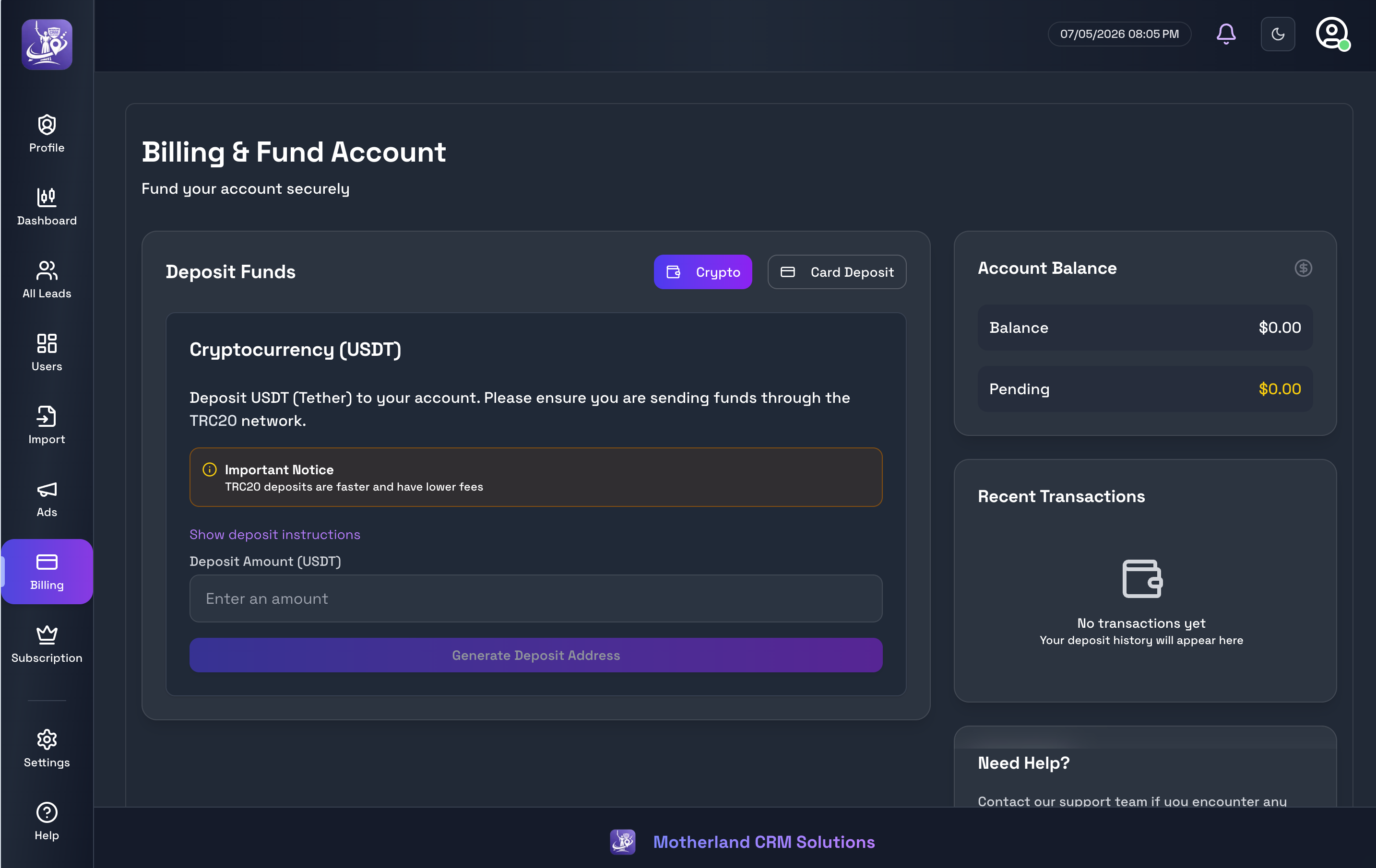Open the Import section

coord(47,425)
